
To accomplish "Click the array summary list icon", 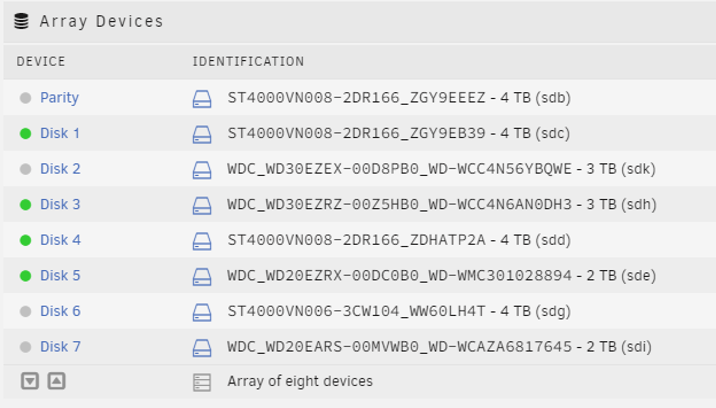I will (x=202, y=382).
